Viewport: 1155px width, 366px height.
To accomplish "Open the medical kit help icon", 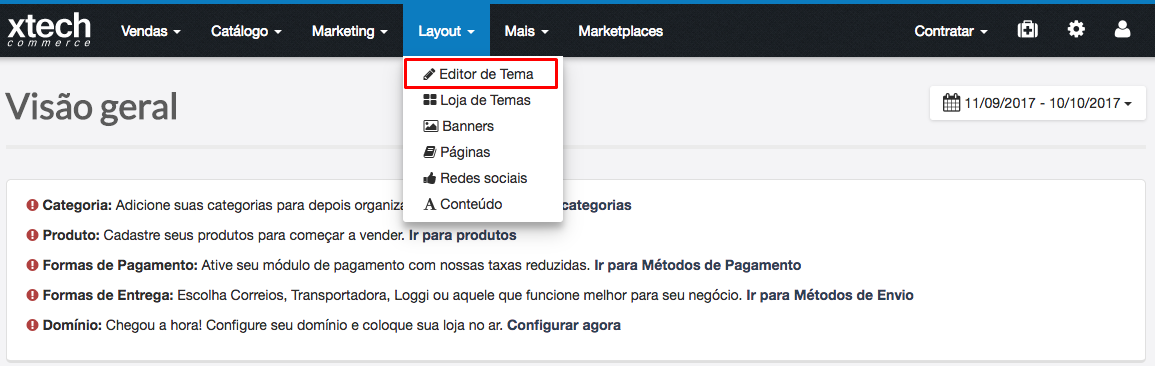I will [x=1027, y=30].
